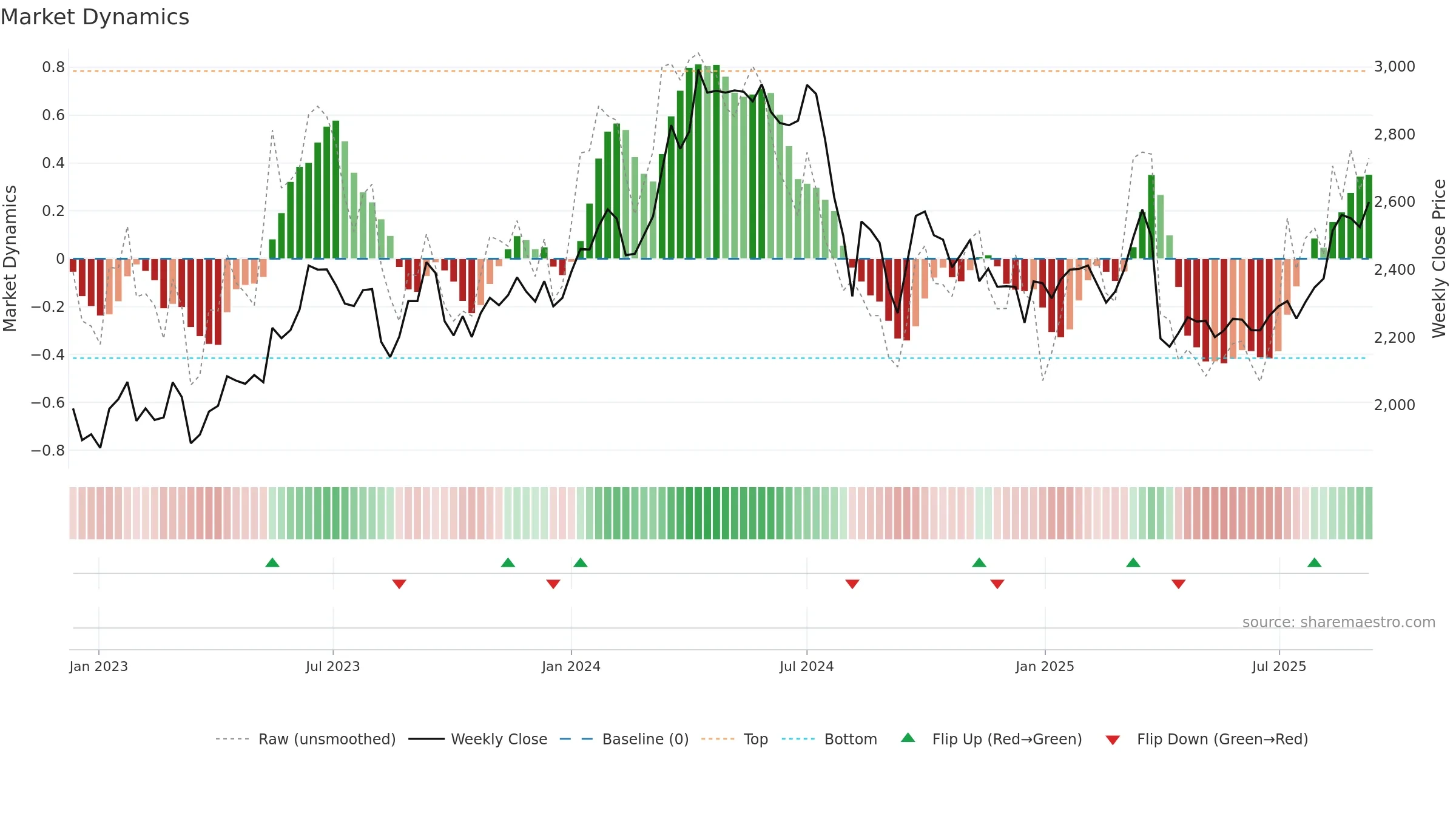Viewport: 1456px width, 819px height.
Task: Select Flip Down marker in late 2024
Action: 997,584
